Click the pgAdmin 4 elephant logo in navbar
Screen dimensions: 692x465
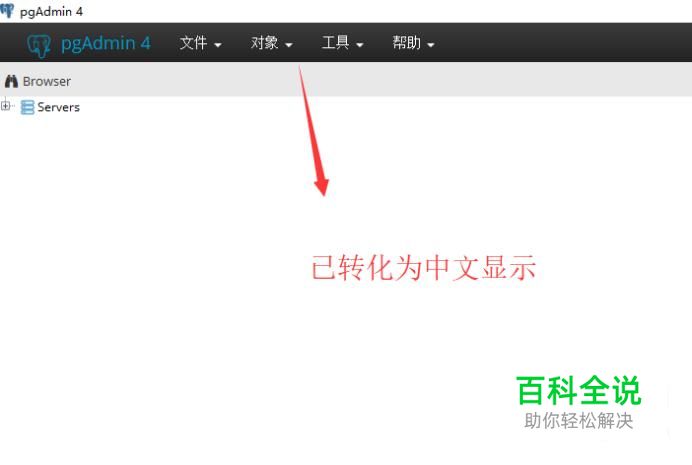click(39, 45)
